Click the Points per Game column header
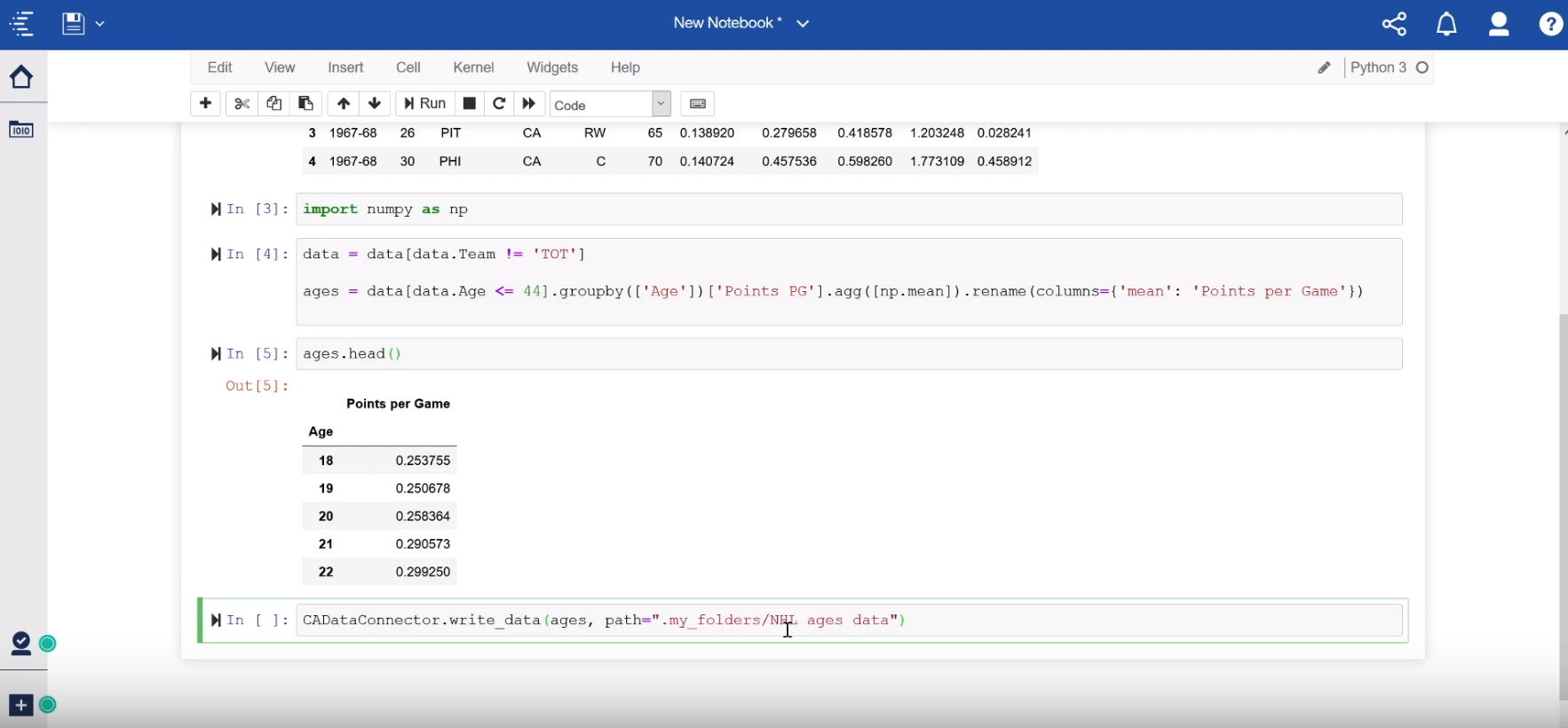This screenshot has width=1568, height=728. 398,404
